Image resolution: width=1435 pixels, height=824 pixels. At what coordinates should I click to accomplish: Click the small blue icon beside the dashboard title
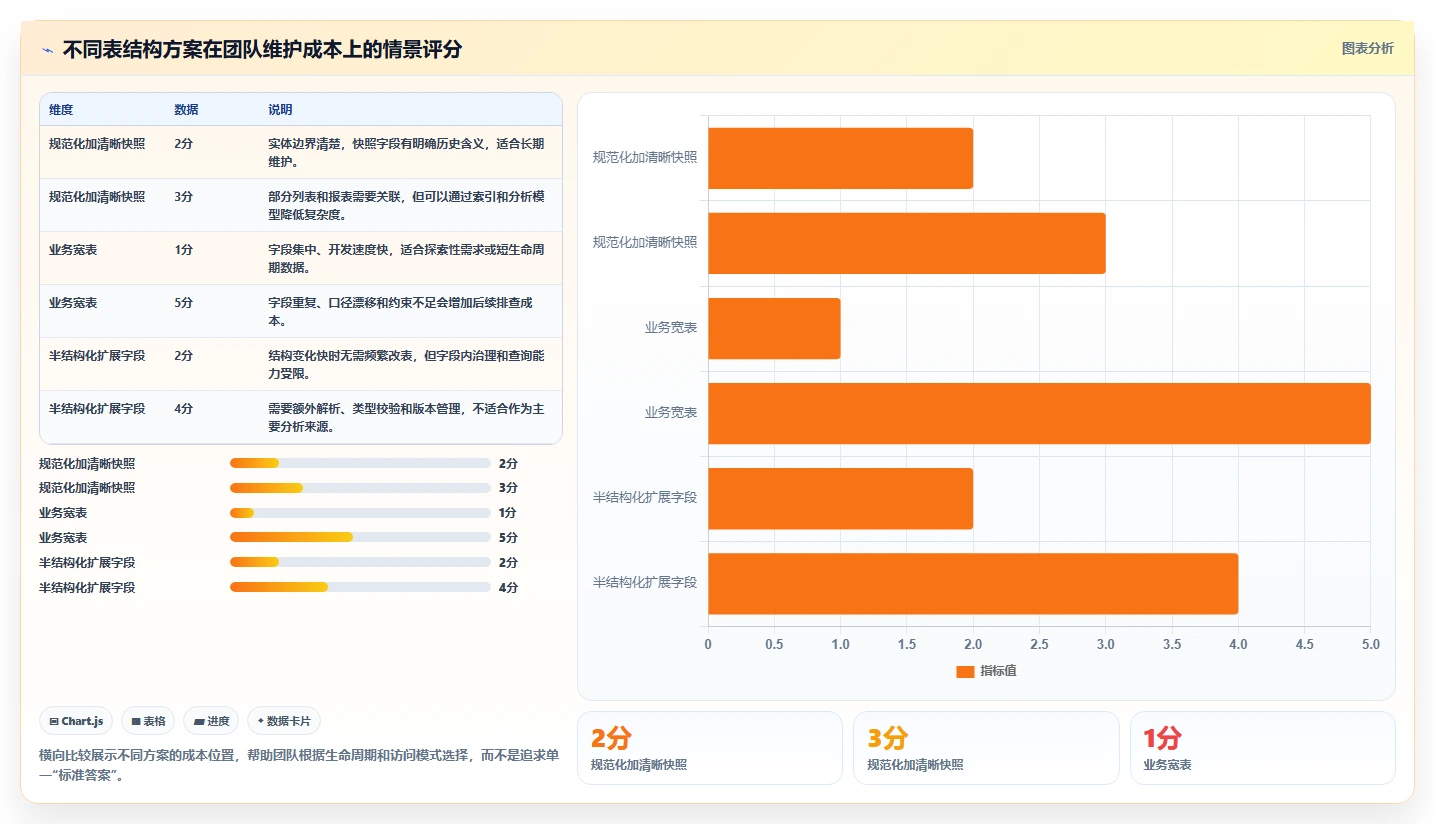click(x=48, y=50)
